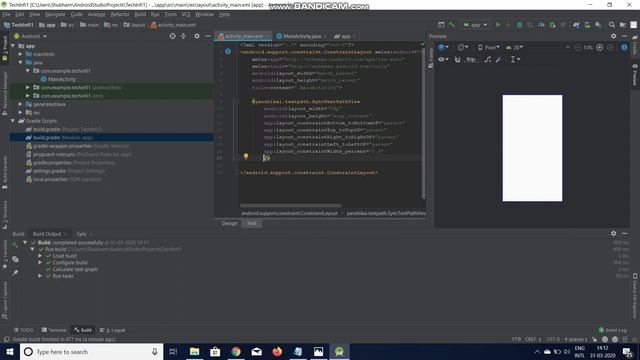Start debugging with the green bug icon
Image resolution: width=640 pixels, height=360 pixels.
point(519,25)
